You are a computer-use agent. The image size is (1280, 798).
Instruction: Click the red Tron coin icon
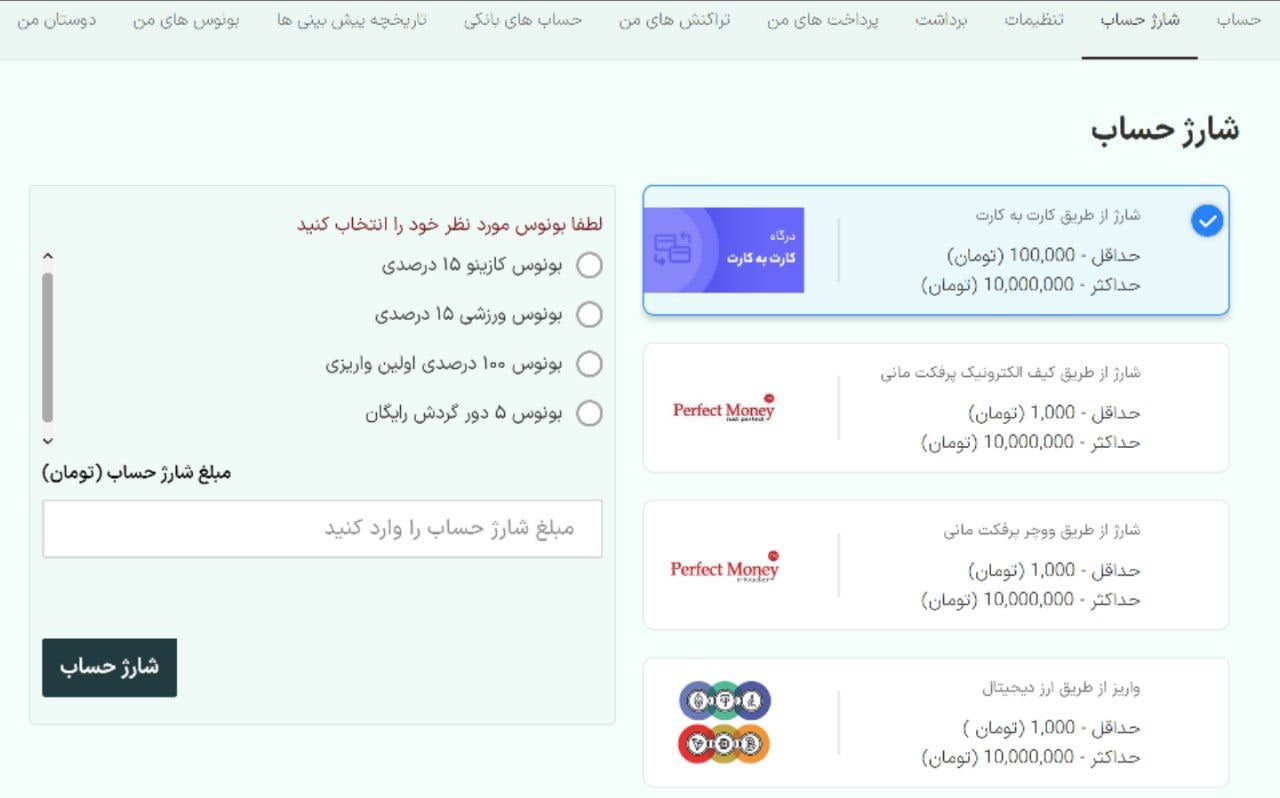(x=697, y=744)
